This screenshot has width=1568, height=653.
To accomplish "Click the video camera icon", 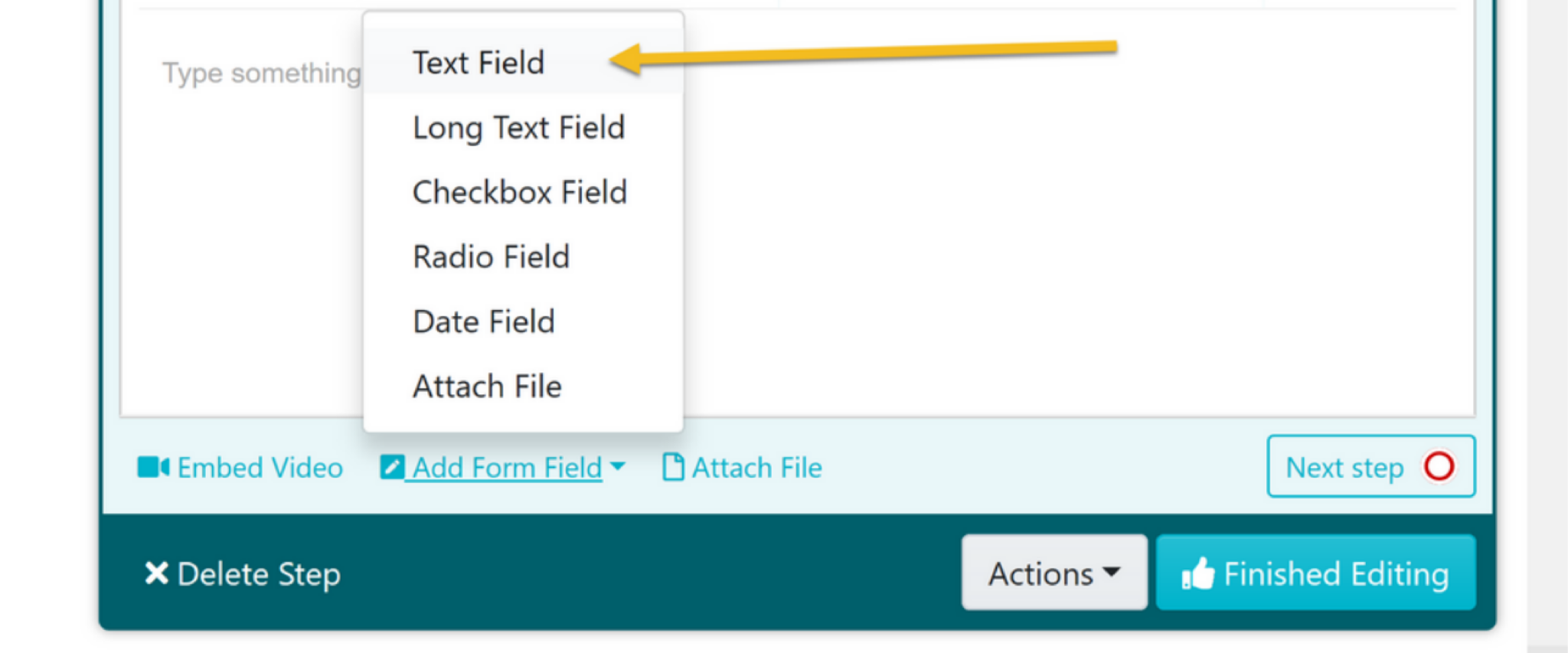I will 153,467.
